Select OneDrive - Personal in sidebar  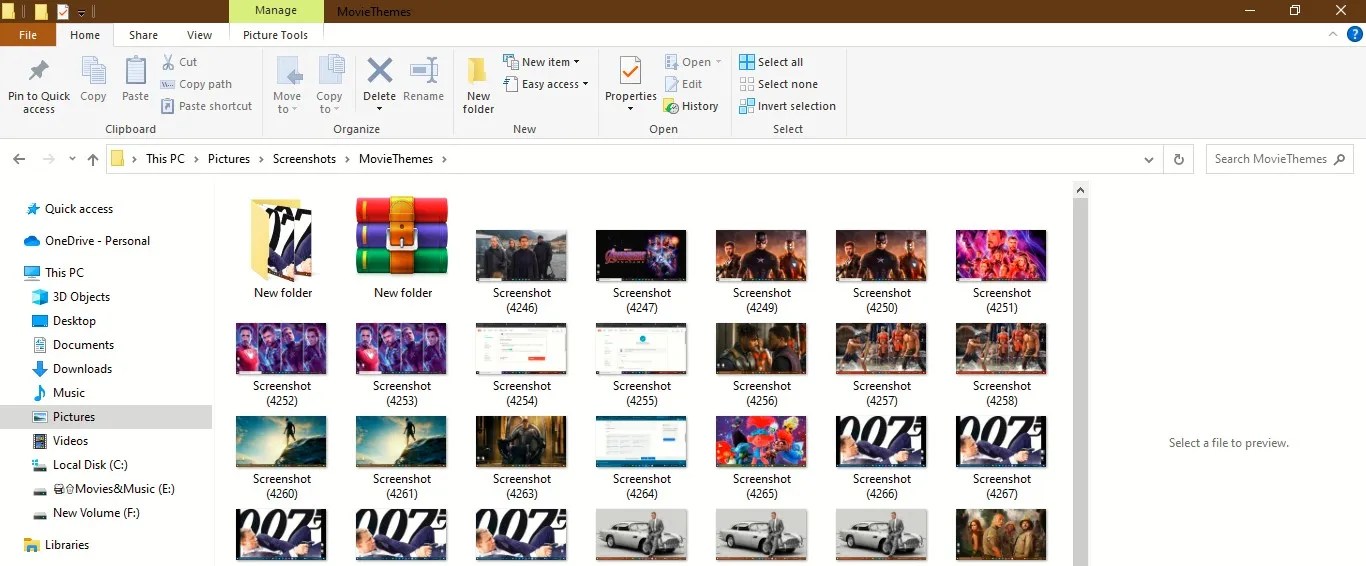tap(97, 241)
